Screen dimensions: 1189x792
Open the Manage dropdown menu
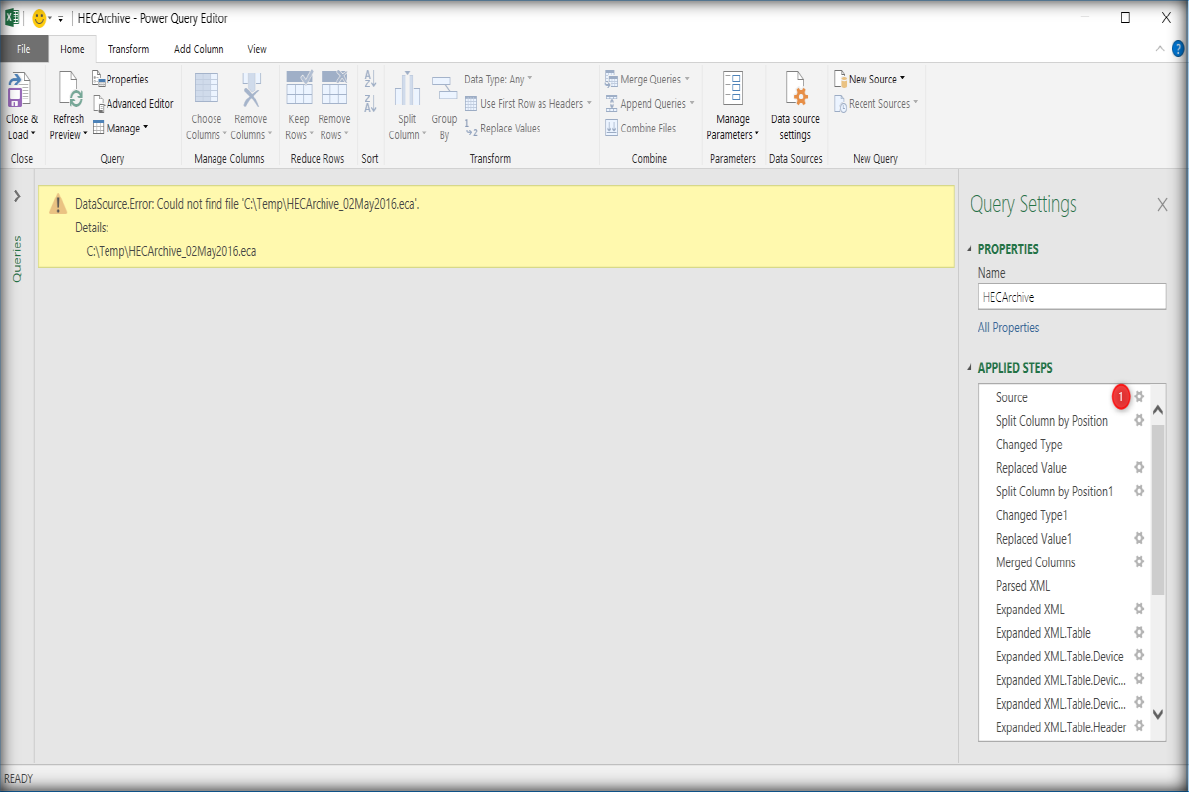pyautogui.click(x=121, y=128)
